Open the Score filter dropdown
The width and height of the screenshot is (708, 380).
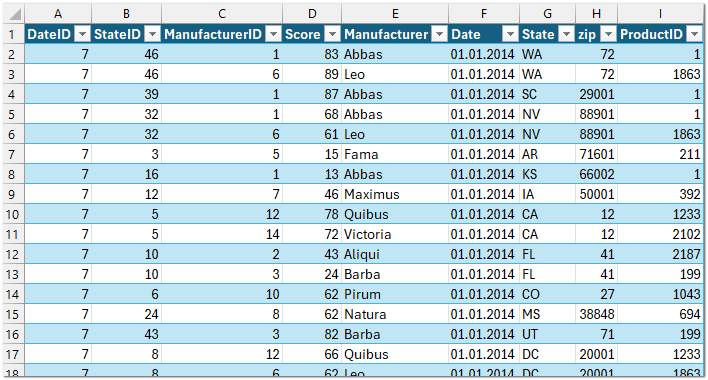[333, 34]
